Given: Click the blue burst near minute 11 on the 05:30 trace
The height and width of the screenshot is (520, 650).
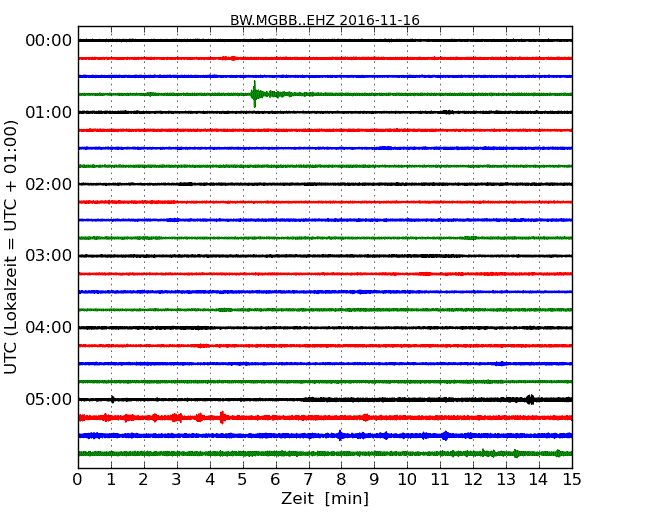Looking at the screenshot, I should point(445,435).
